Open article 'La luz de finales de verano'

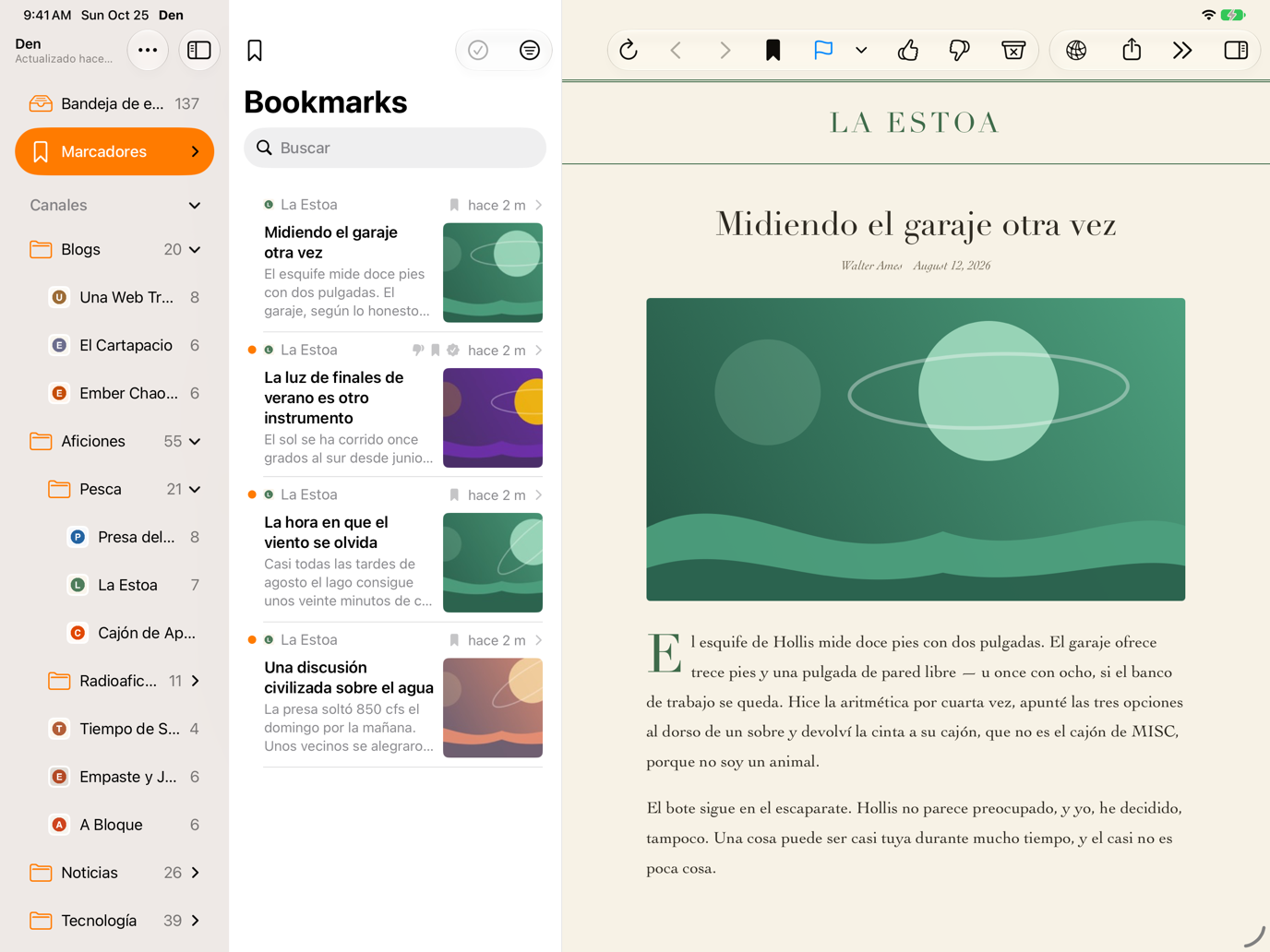[x=395, y=404]
